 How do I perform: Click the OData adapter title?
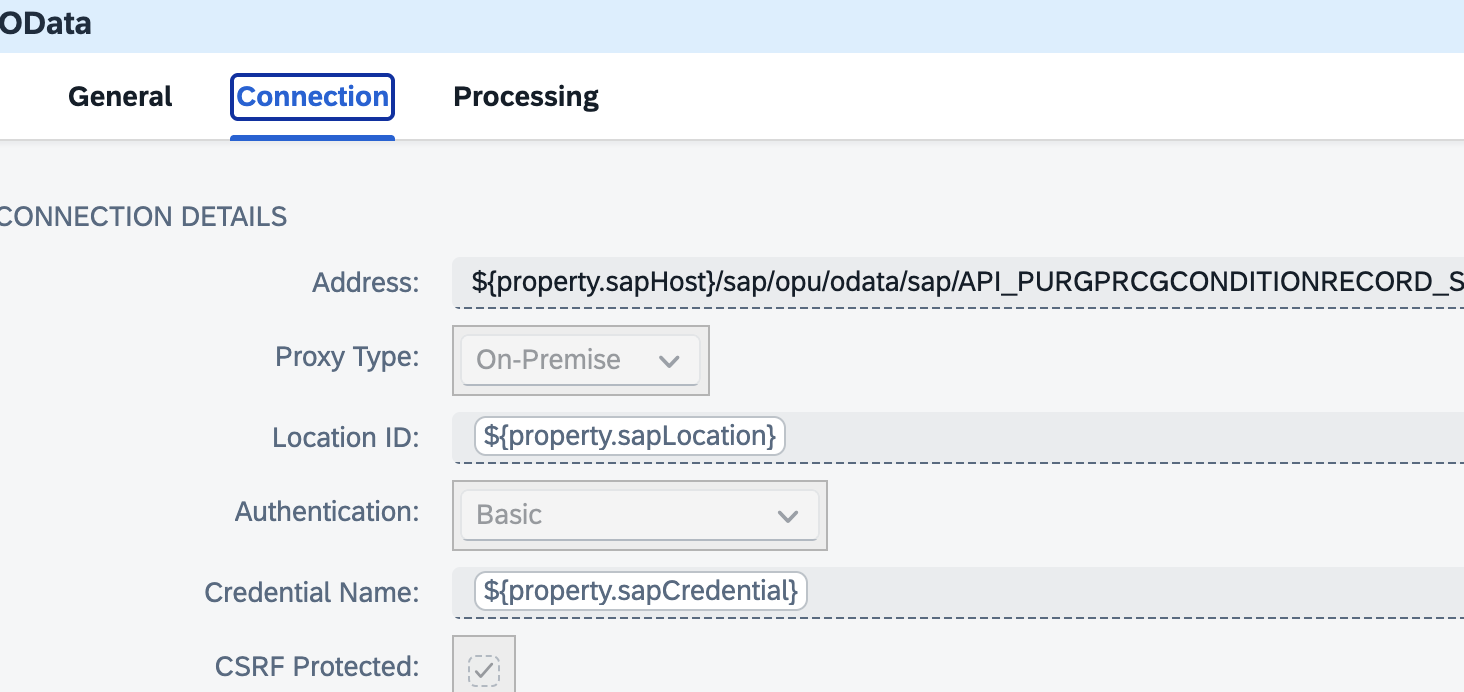[x=46, y=22]
